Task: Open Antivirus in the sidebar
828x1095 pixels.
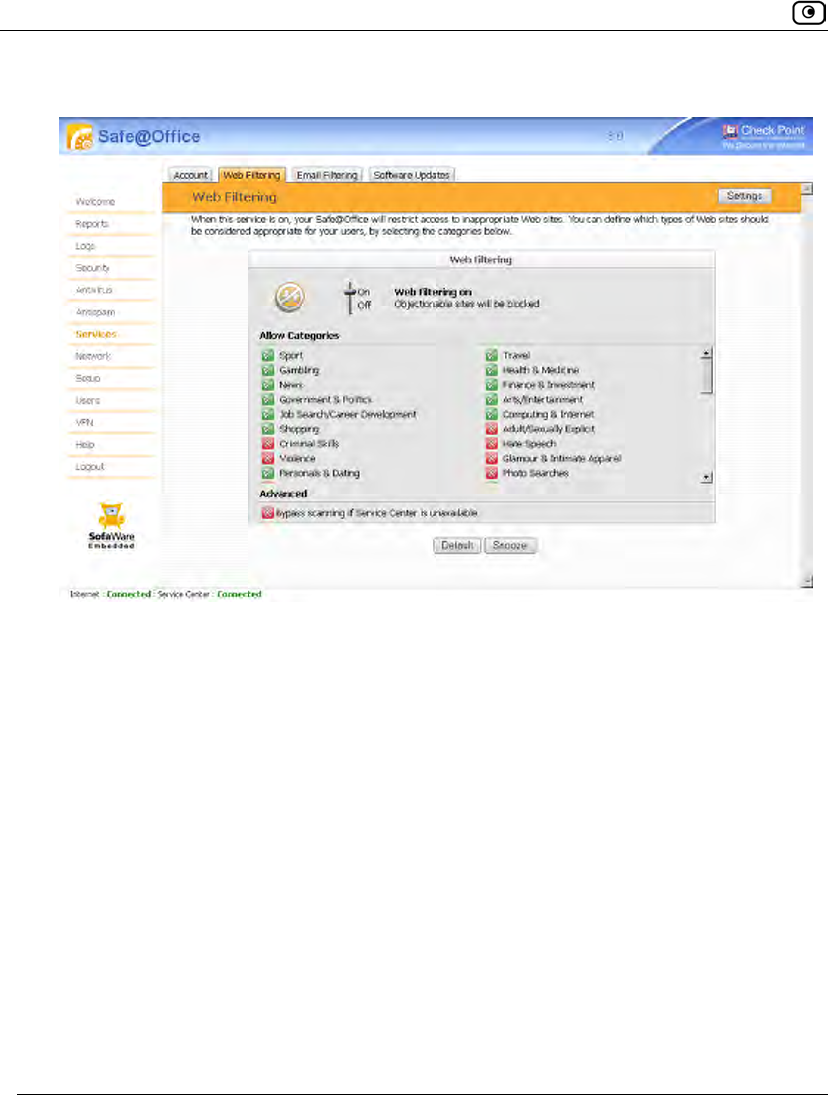Action: pyautogui.click(x=94, y=290)
